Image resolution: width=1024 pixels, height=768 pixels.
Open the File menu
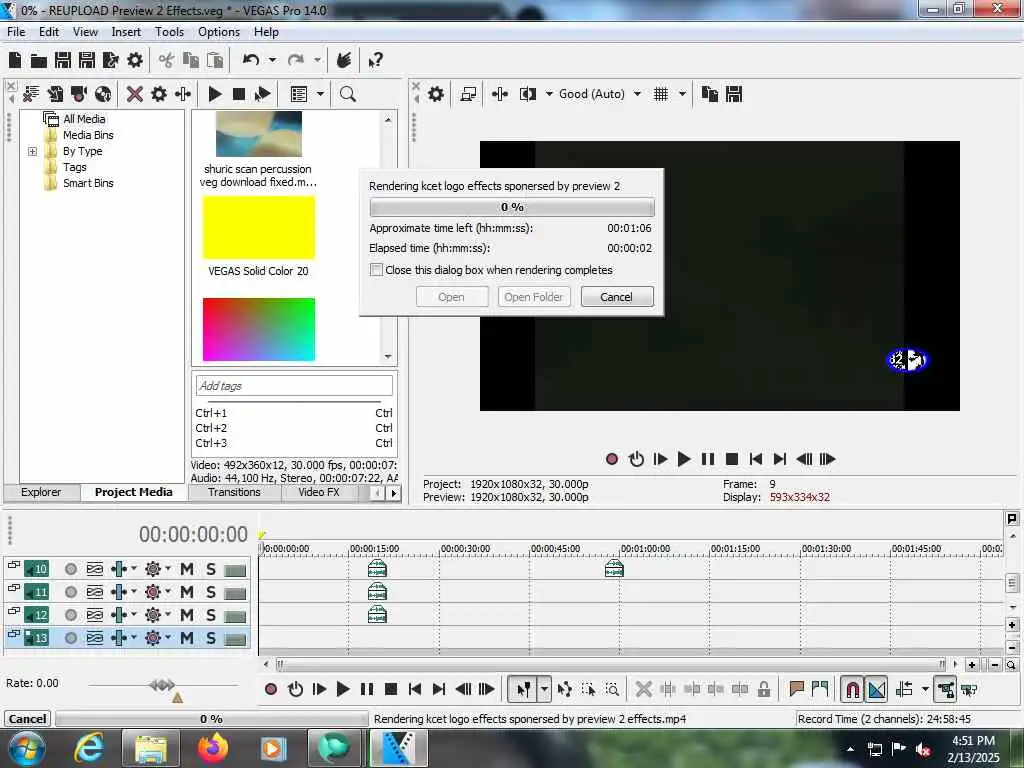(16, 31)
